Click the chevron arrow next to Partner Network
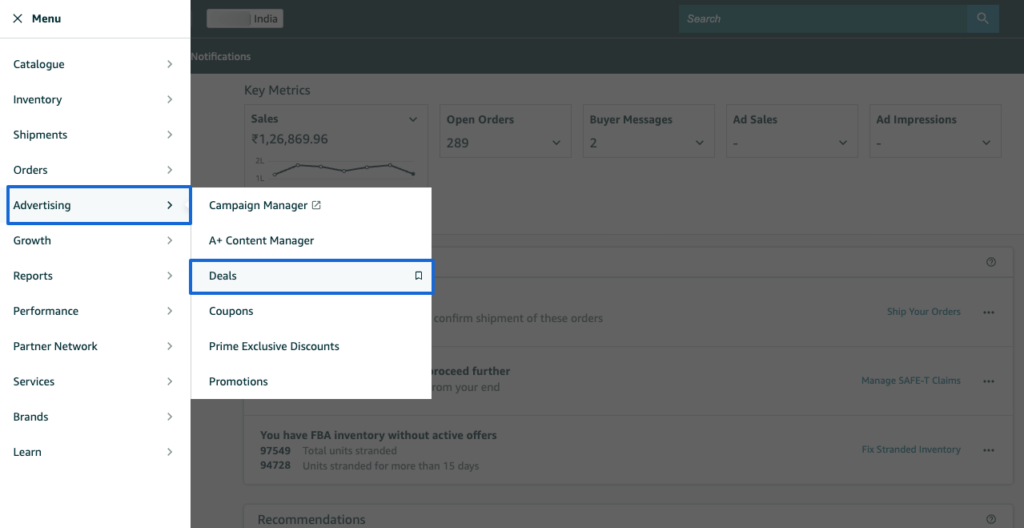Viewport: 1024px width, 528px height. click(x=170, y=346)
